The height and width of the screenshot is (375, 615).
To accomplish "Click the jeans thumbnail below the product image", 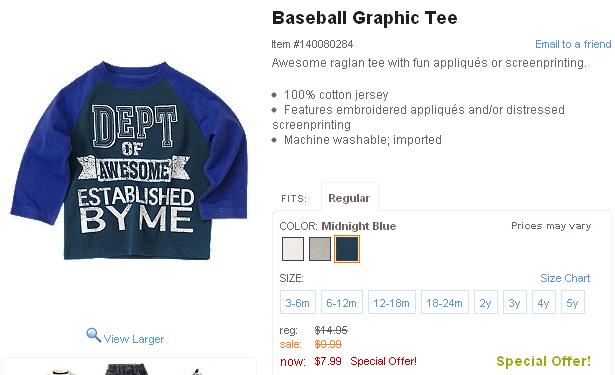I will point(127,370).
